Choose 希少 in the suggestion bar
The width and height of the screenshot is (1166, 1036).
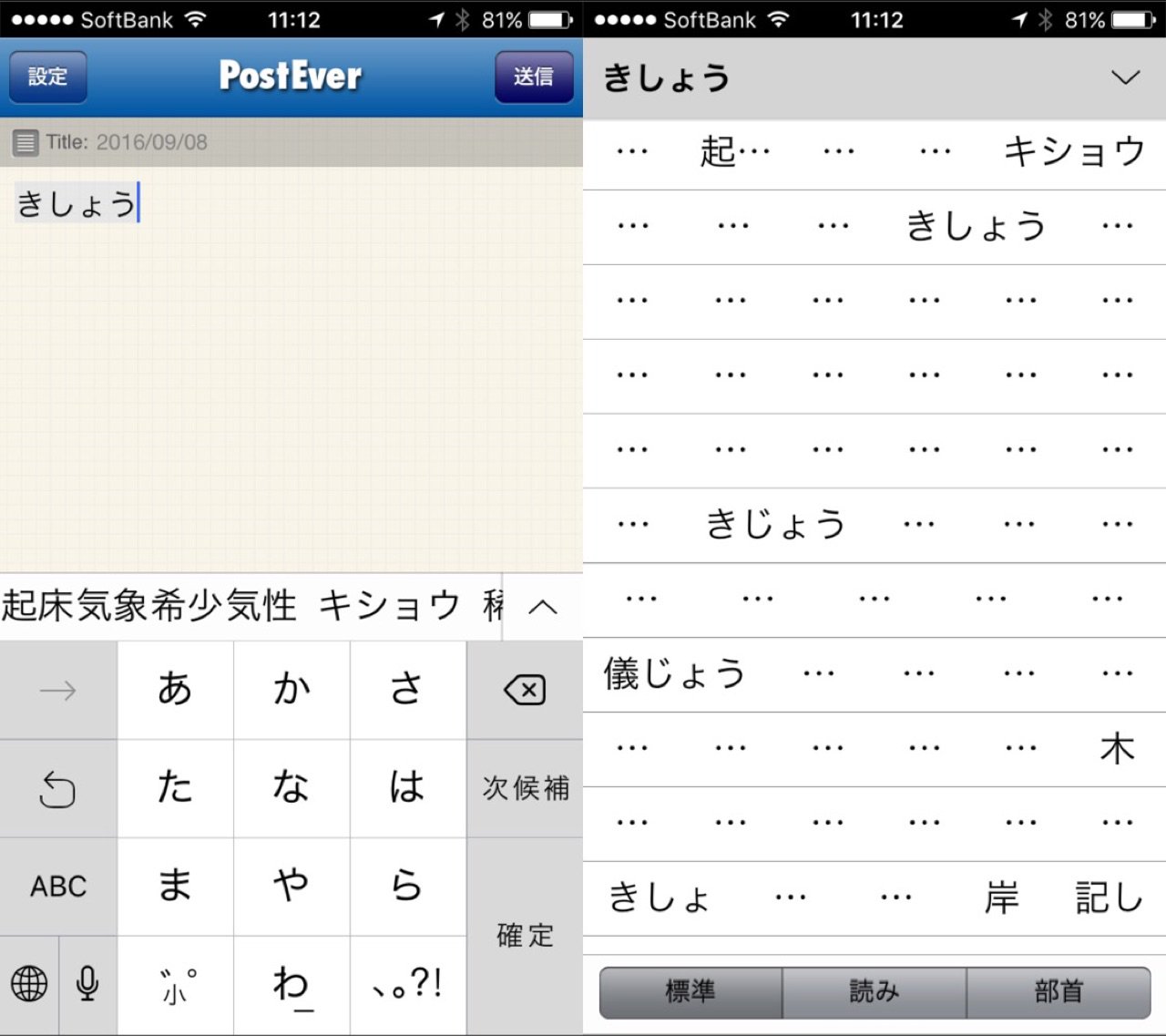point(187,606)
